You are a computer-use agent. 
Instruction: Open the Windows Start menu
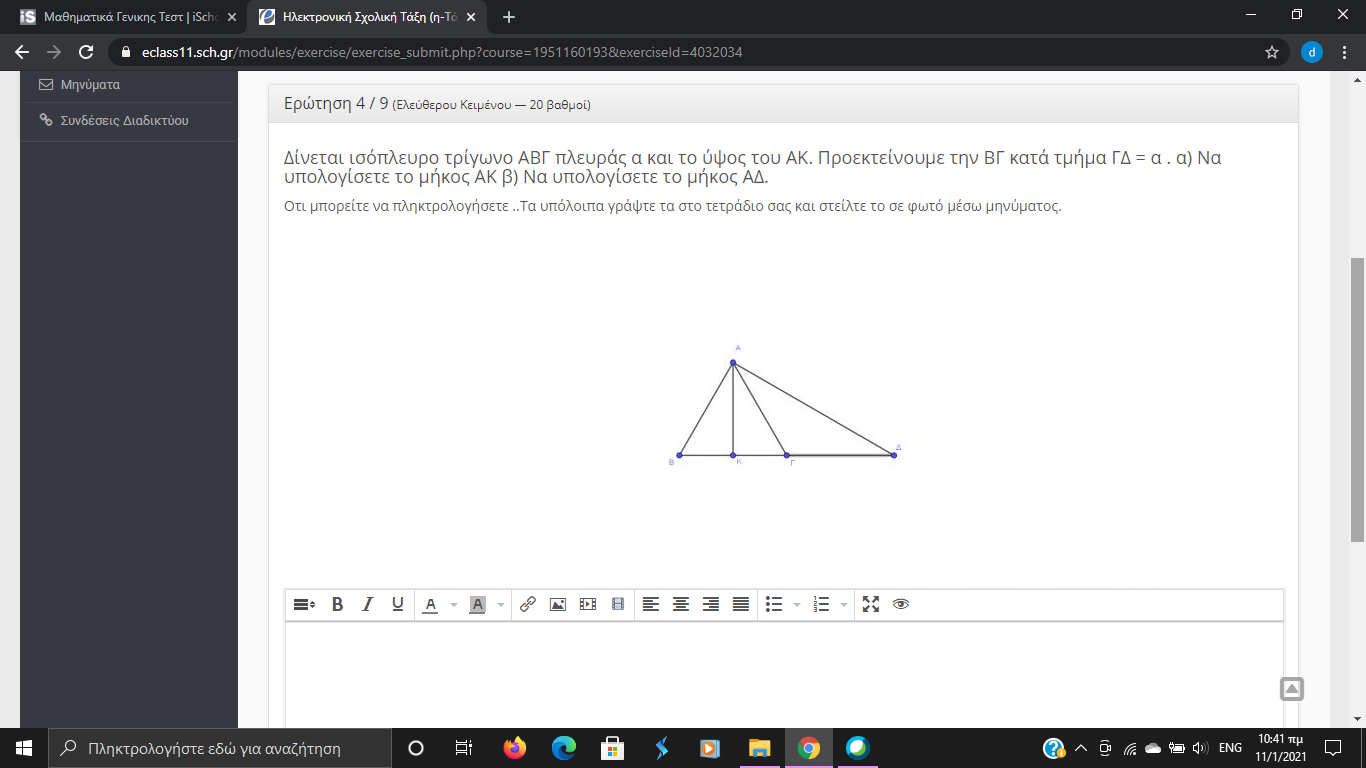(24, 748)
